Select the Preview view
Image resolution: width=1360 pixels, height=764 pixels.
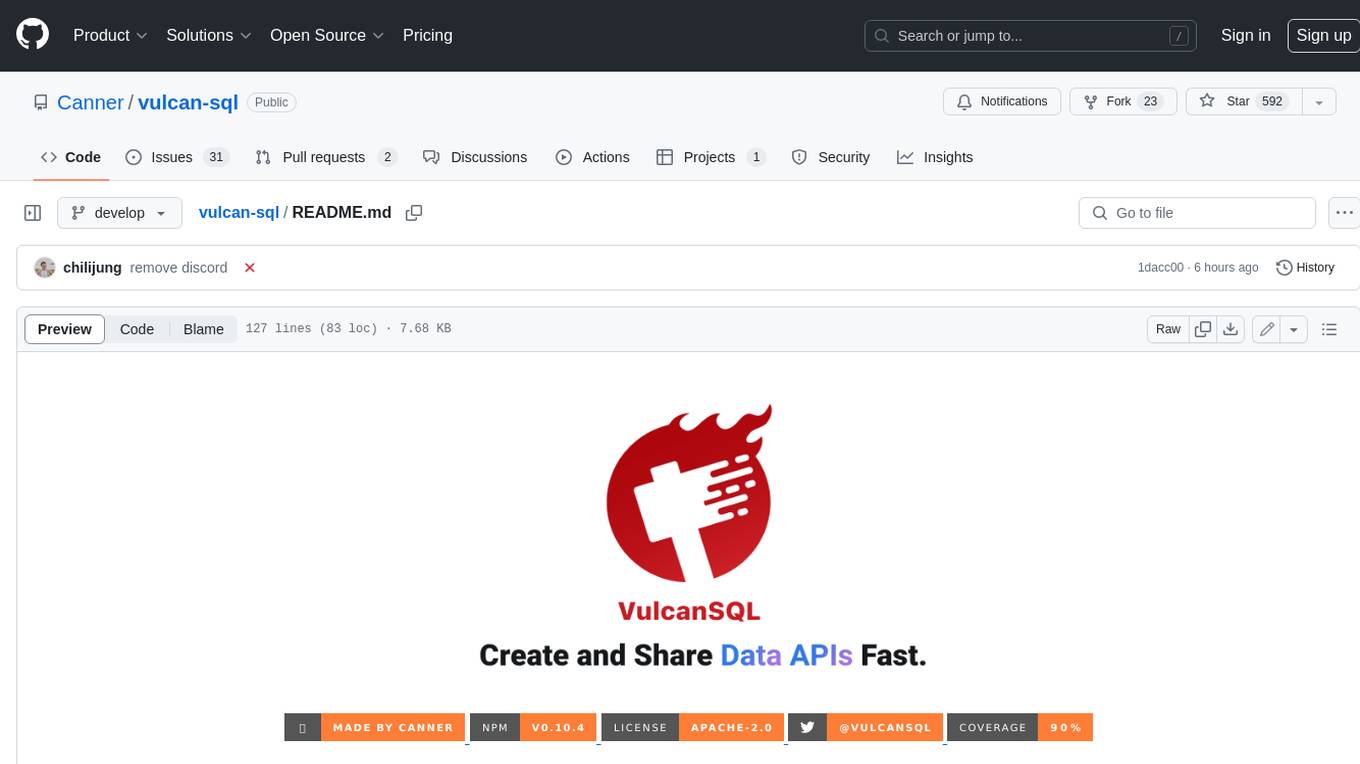pos(65,329)
